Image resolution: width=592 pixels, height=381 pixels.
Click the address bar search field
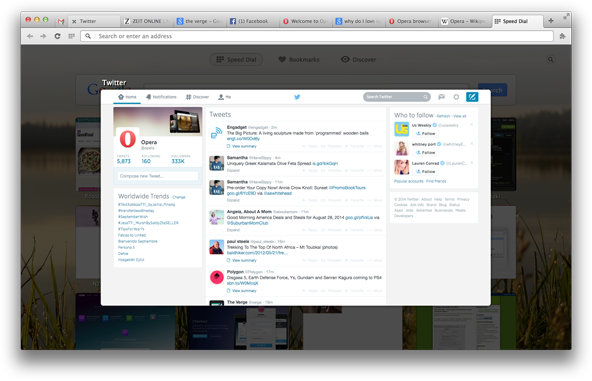tap(317, 36)
